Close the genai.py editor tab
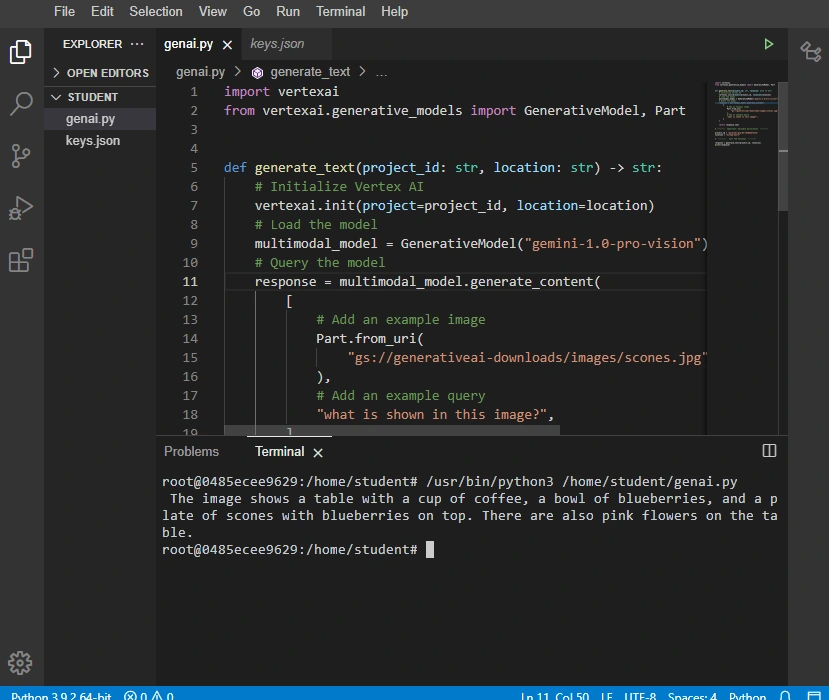 point(227,45)
